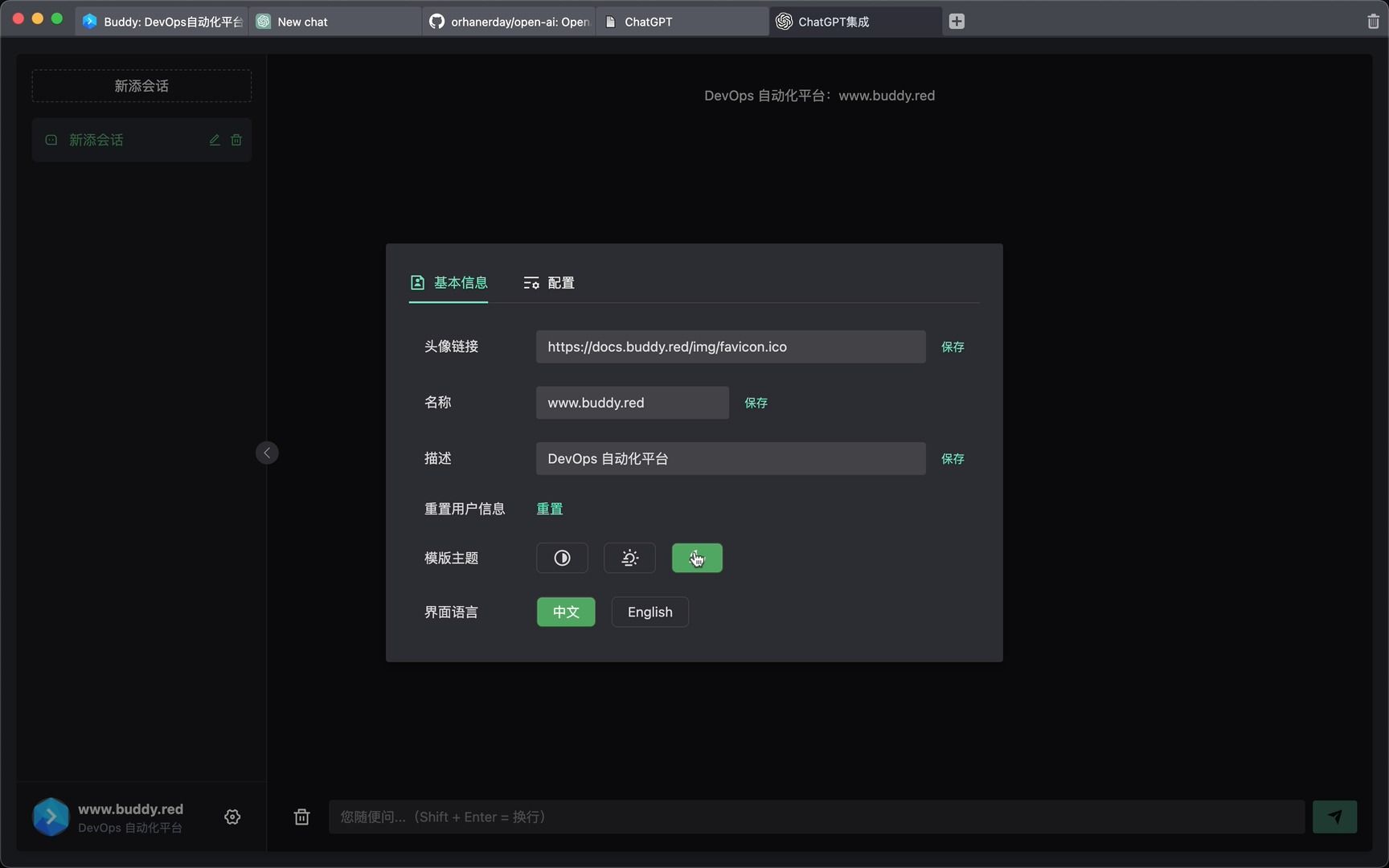Image resolution: width=1389 pixels, height=868 pixels.
Task: Click the www.buddy.red name in sidebar footer
Action: [131, 809]
